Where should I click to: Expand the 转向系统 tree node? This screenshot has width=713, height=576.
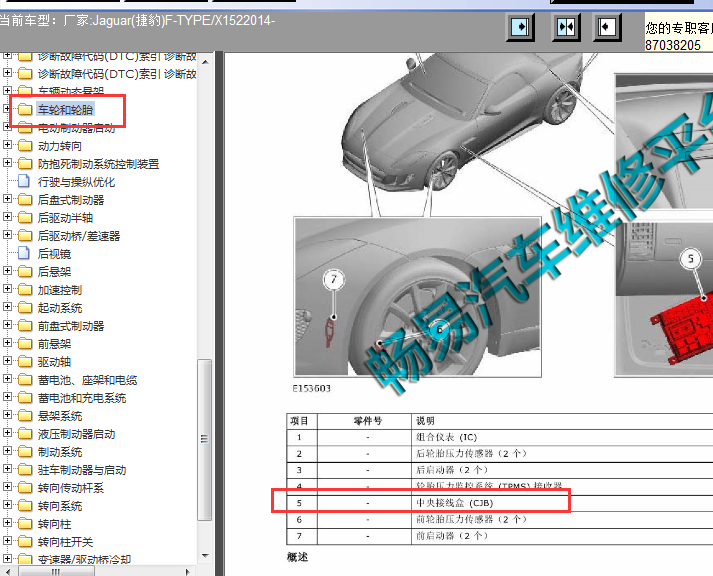pos(7,505)
